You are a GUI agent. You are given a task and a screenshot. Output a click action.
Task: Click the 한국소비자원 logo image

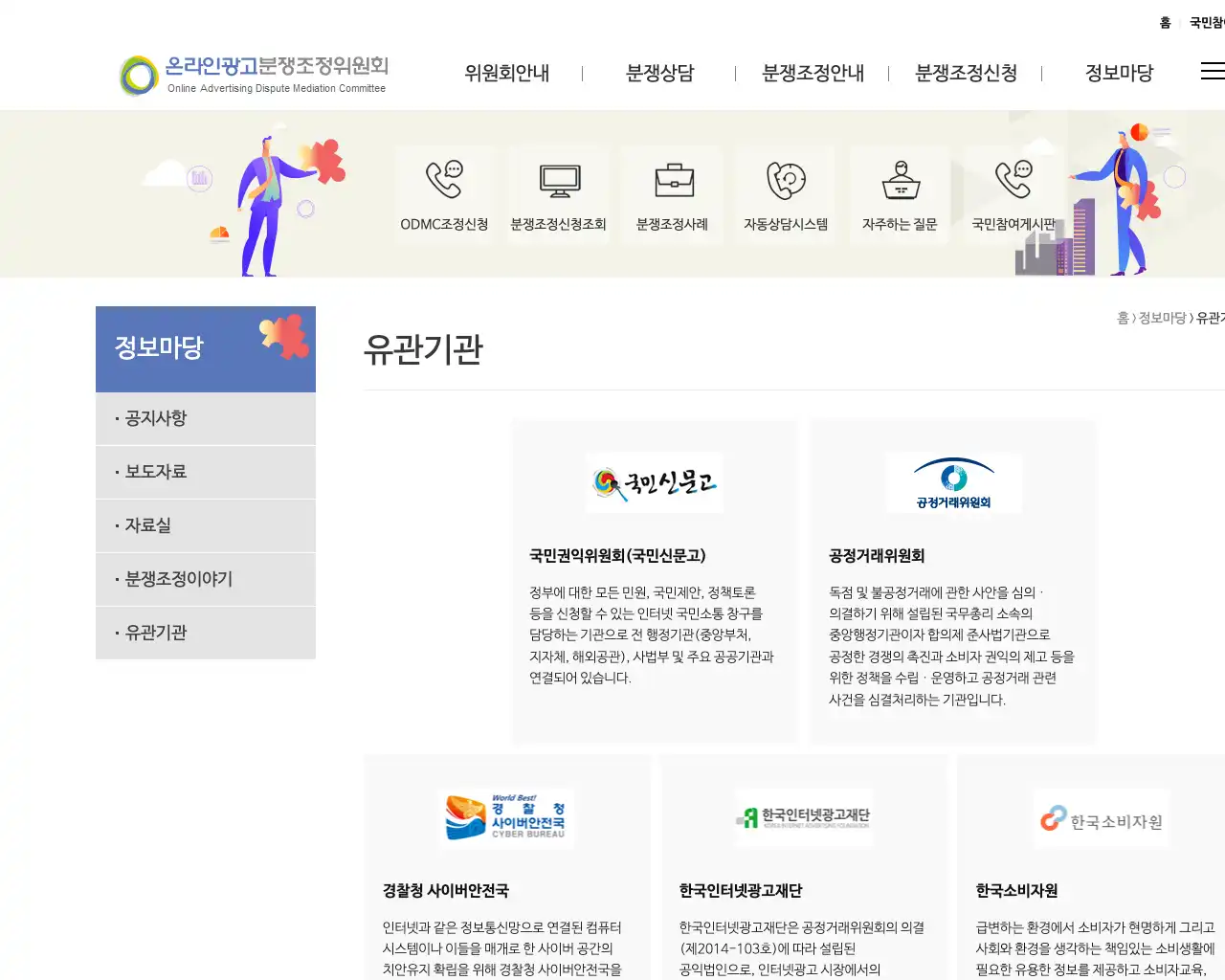click(1101, 818)
